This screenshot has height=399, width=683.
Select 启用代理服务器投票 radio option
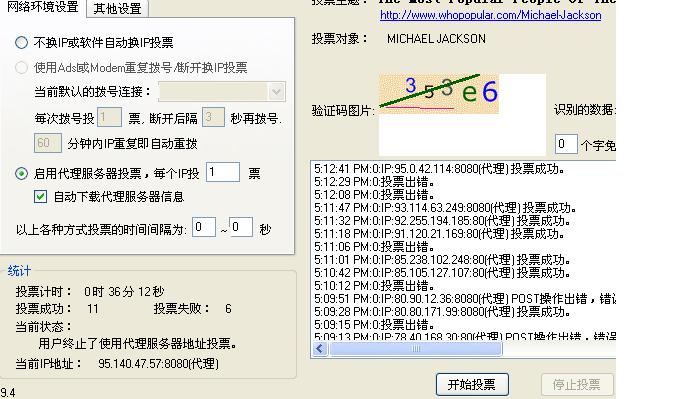[21, 173]
